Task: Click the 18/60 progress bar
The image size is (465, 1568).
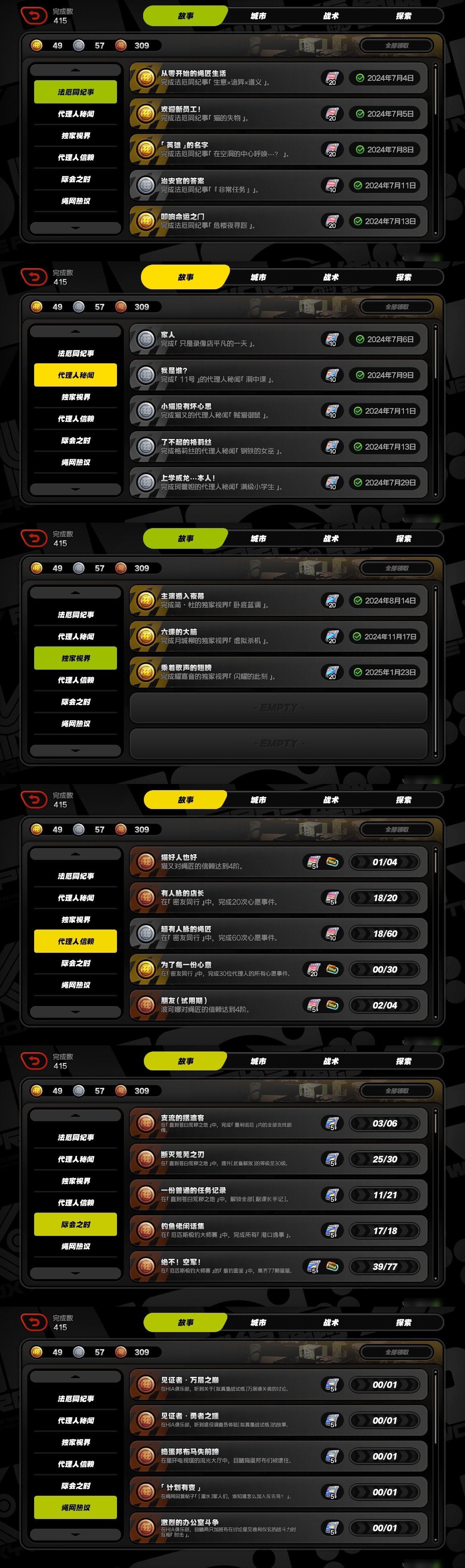Action: tap(385, 933)
